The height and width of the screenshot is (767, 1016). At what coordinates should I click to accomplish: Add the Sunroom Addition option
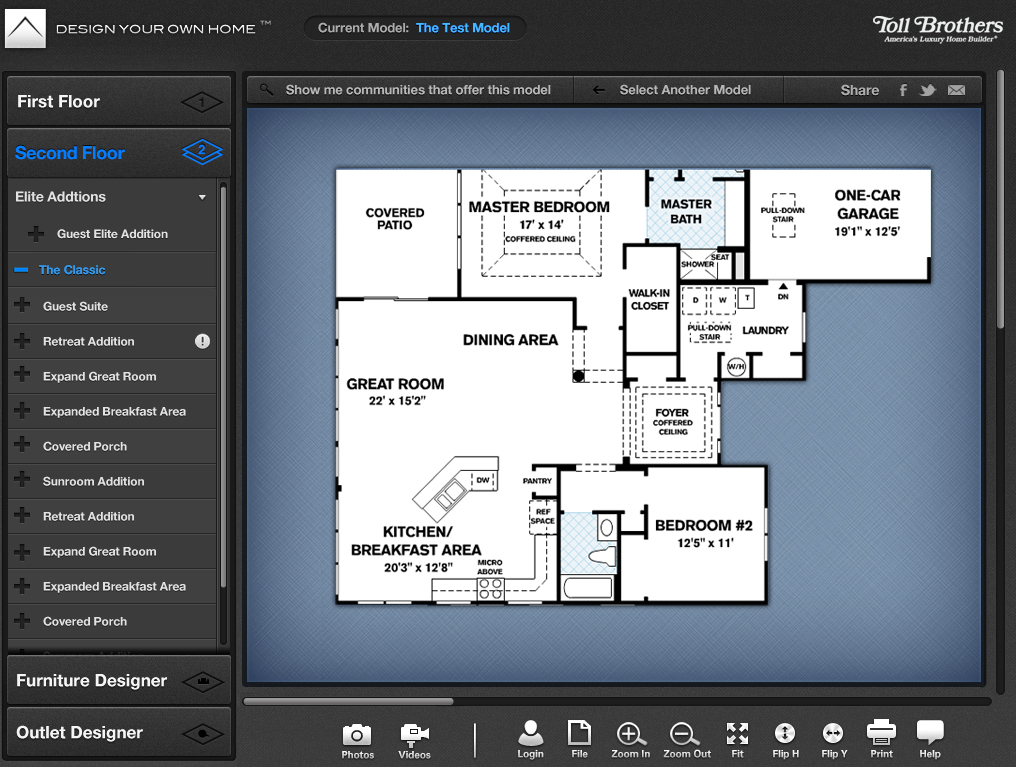tap(95, 481)
